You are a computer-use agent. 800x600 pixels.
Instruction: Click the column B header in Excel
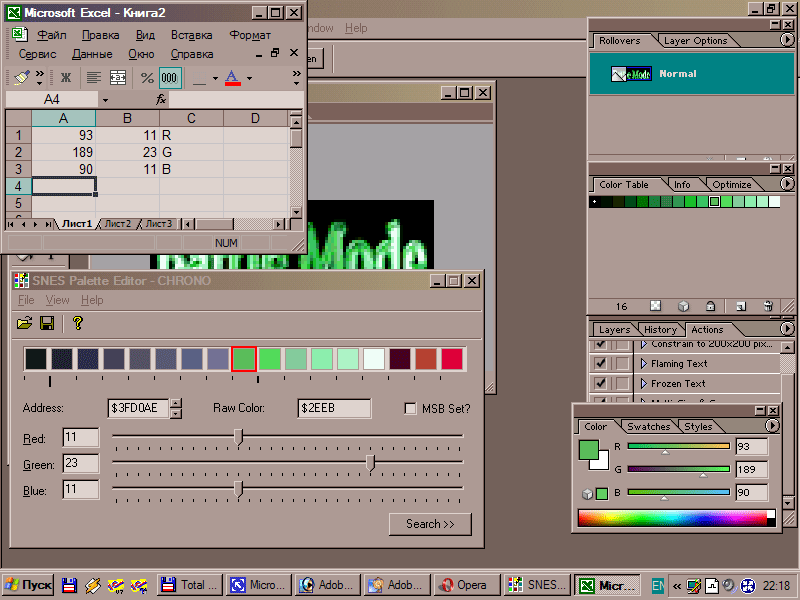pos(128,118)
